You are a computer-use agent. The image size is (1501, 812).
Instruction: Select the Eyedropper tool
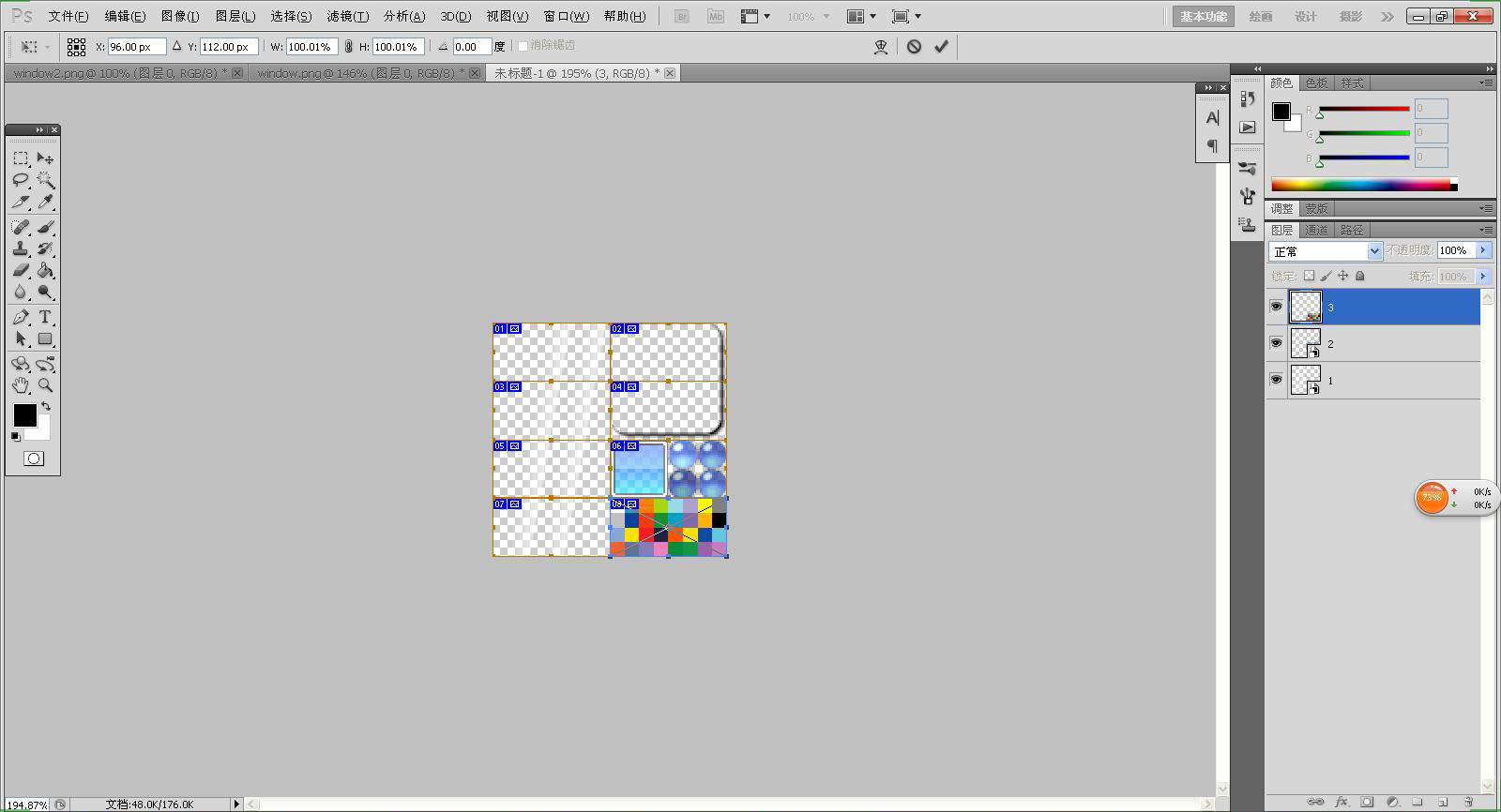coord(45,202)
